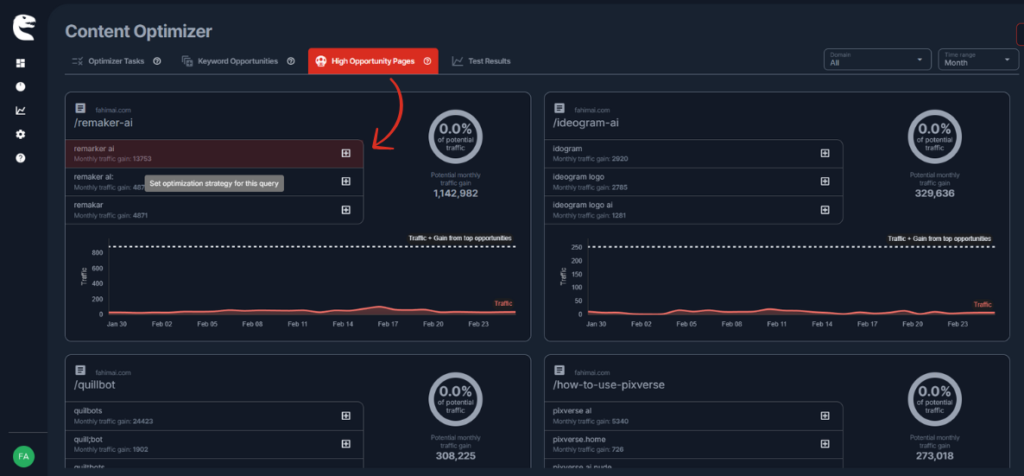Click the dinosaur logo in the sidebar
The width and height of the screenshot is (1024, 476).
coord(24,27)
